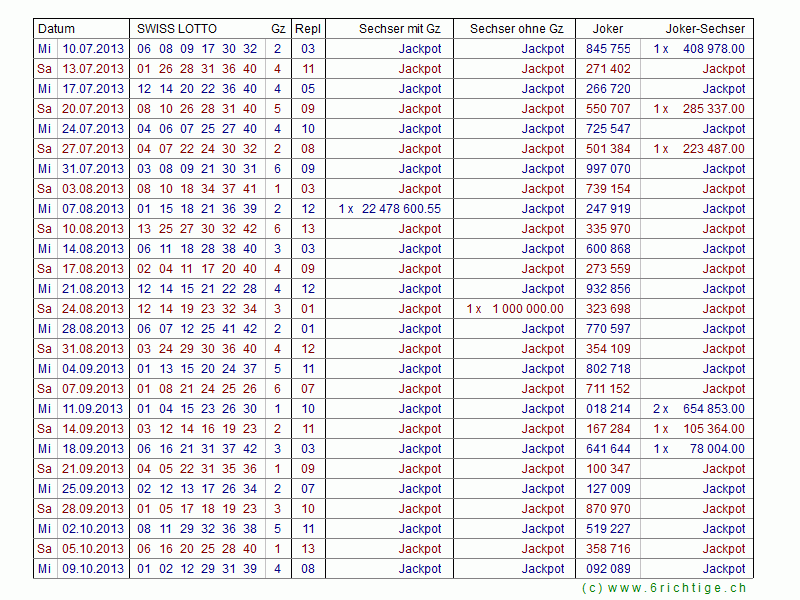Select the Gz column header
The image size is (800, 600).
click(x=278, y=29)
